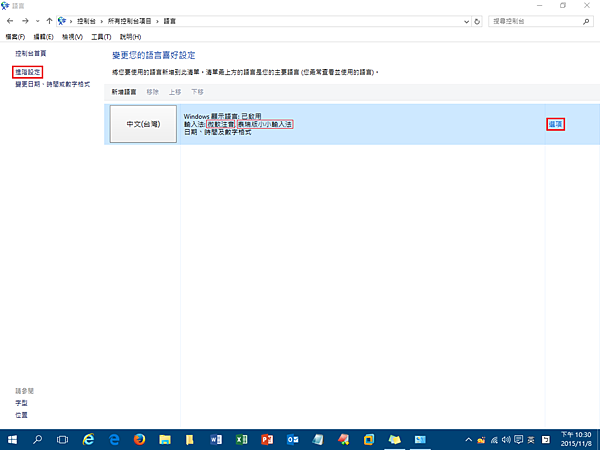The image size is (600, 450).
Task: Open Outlook from the taskbar
Action: coord(293,440)
